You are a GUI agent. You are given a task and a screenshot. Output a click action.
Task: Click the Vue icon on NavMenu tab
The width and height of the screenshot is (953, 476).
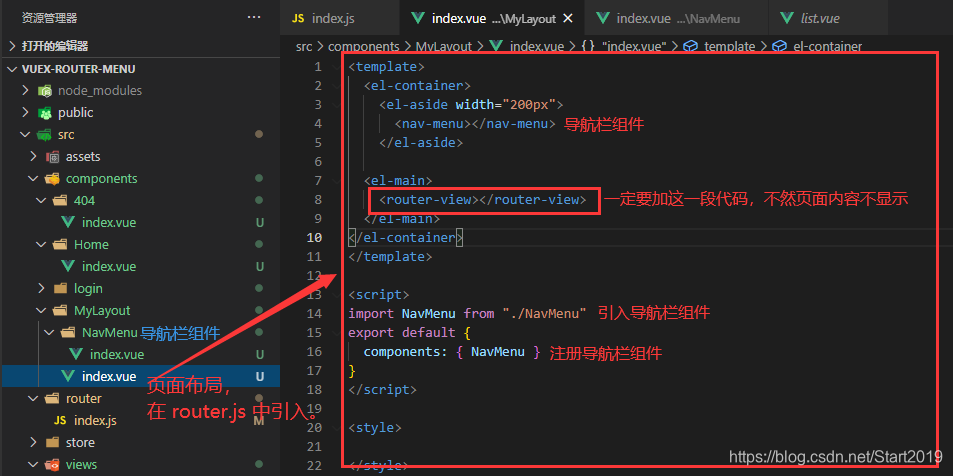tap(603, 18)
